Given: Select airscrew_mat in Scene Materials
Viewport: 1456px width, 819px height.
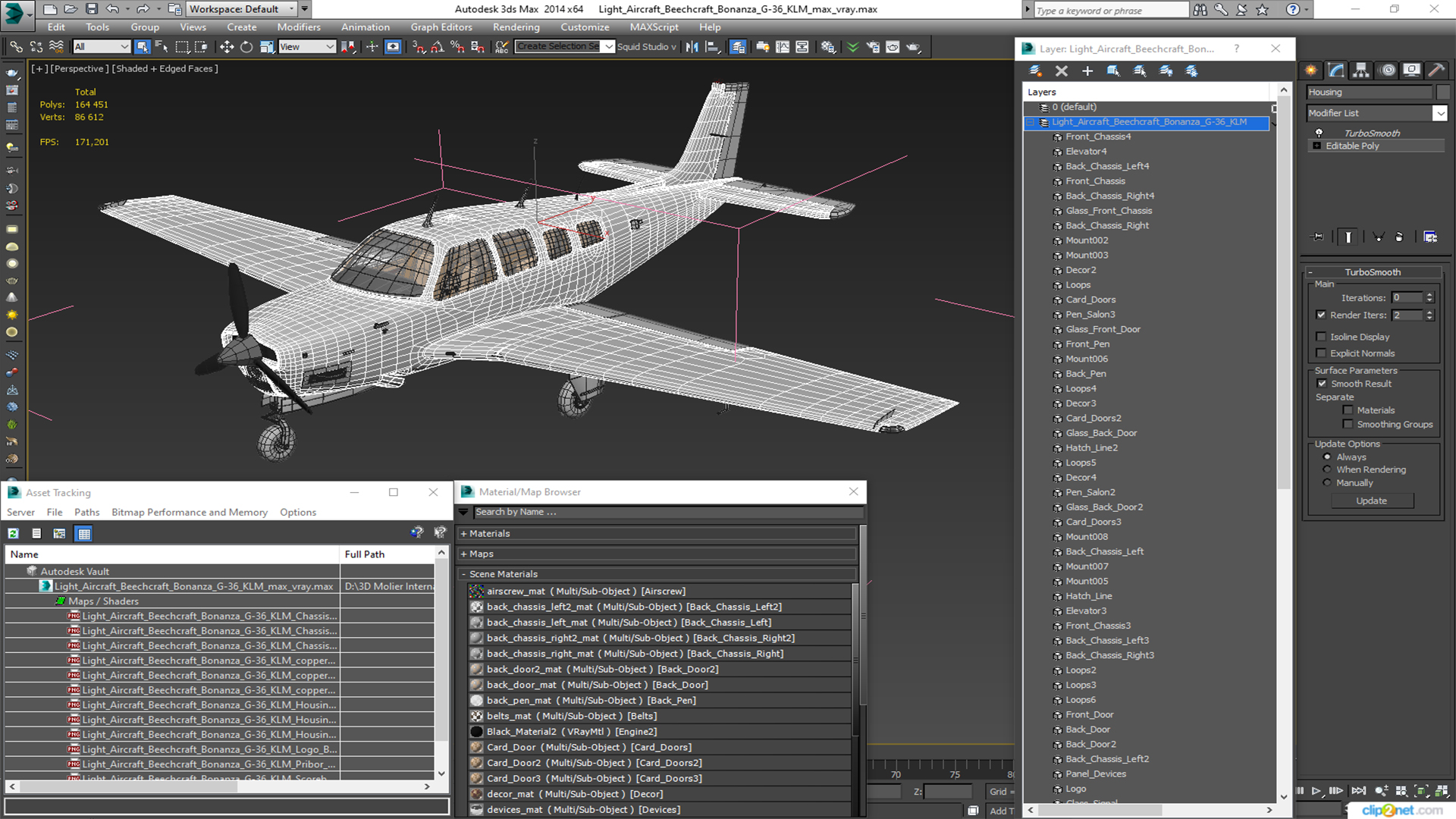Looking at the screenshot, I should pos(660,591).
